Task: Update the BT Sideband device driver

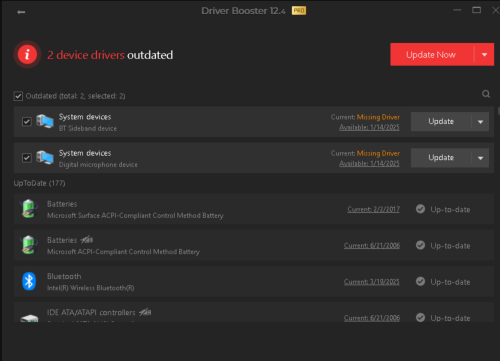Action: click(441, 122)
